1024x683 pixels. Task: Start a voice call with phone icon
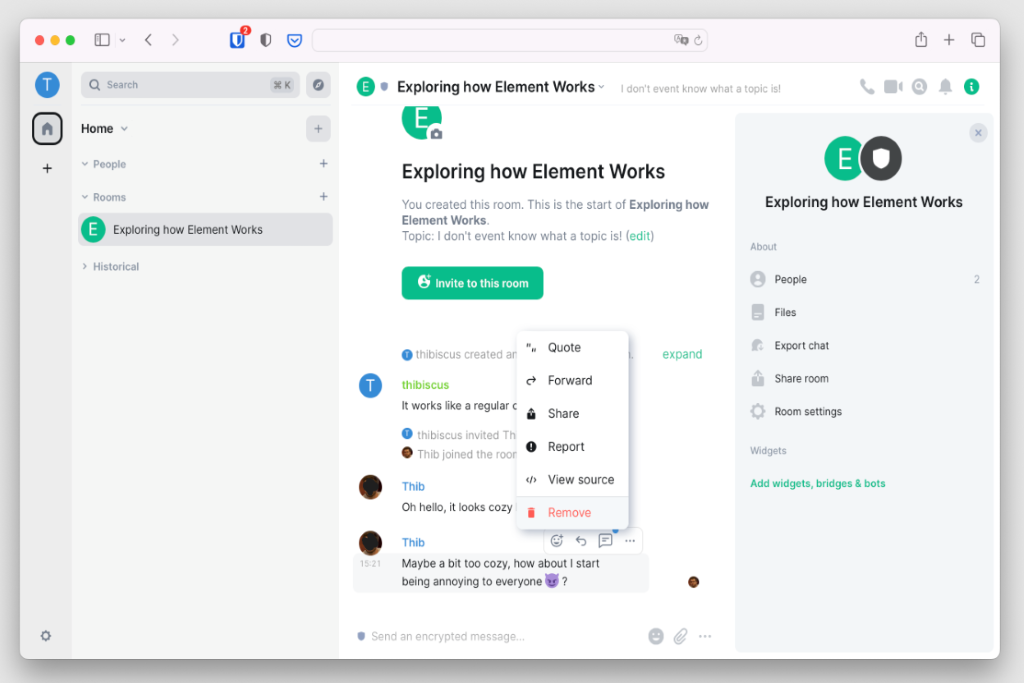[x=867, y=87]
